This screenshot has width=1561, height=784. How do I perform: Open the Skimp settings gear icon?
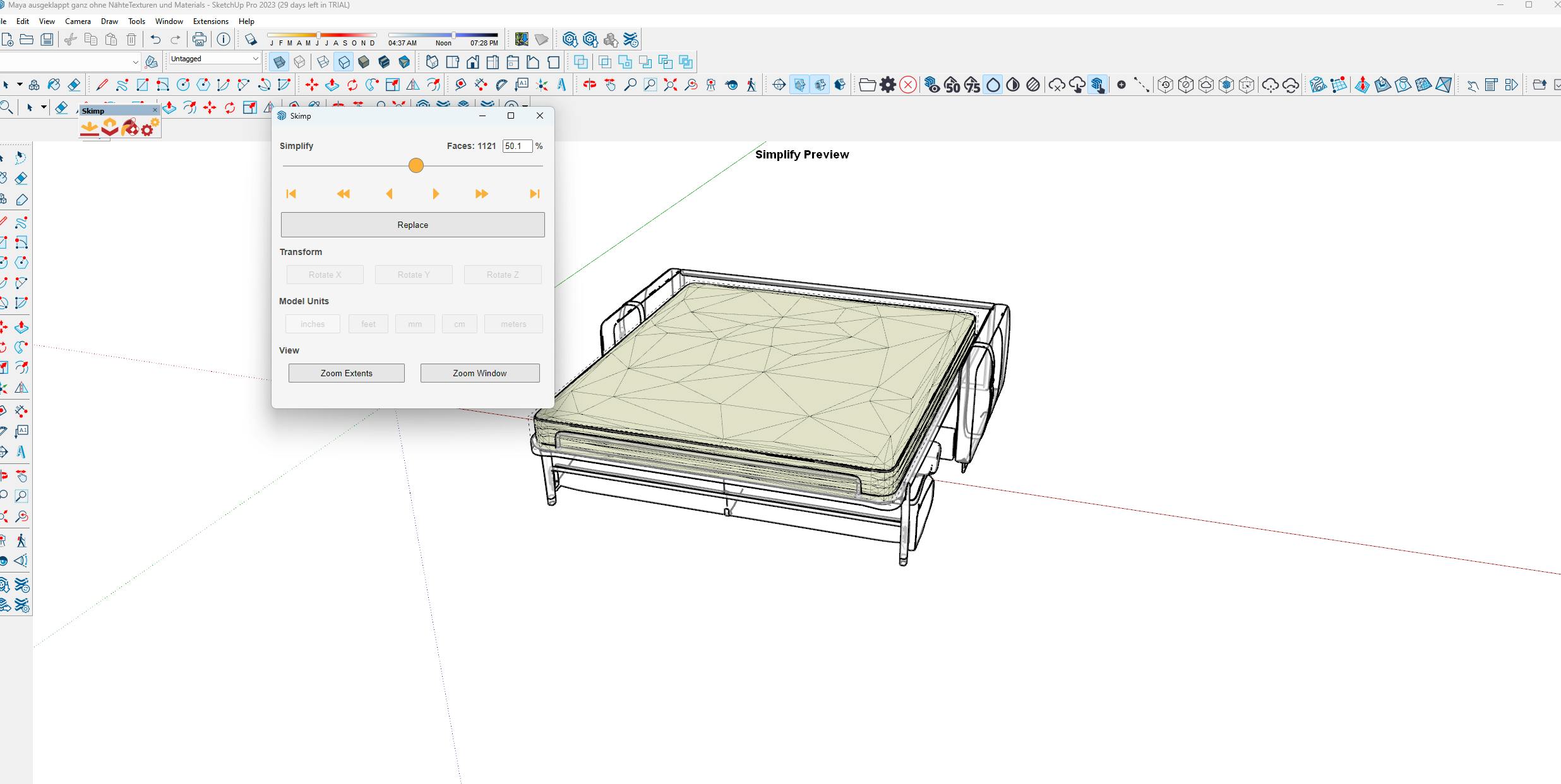[149, 128]
